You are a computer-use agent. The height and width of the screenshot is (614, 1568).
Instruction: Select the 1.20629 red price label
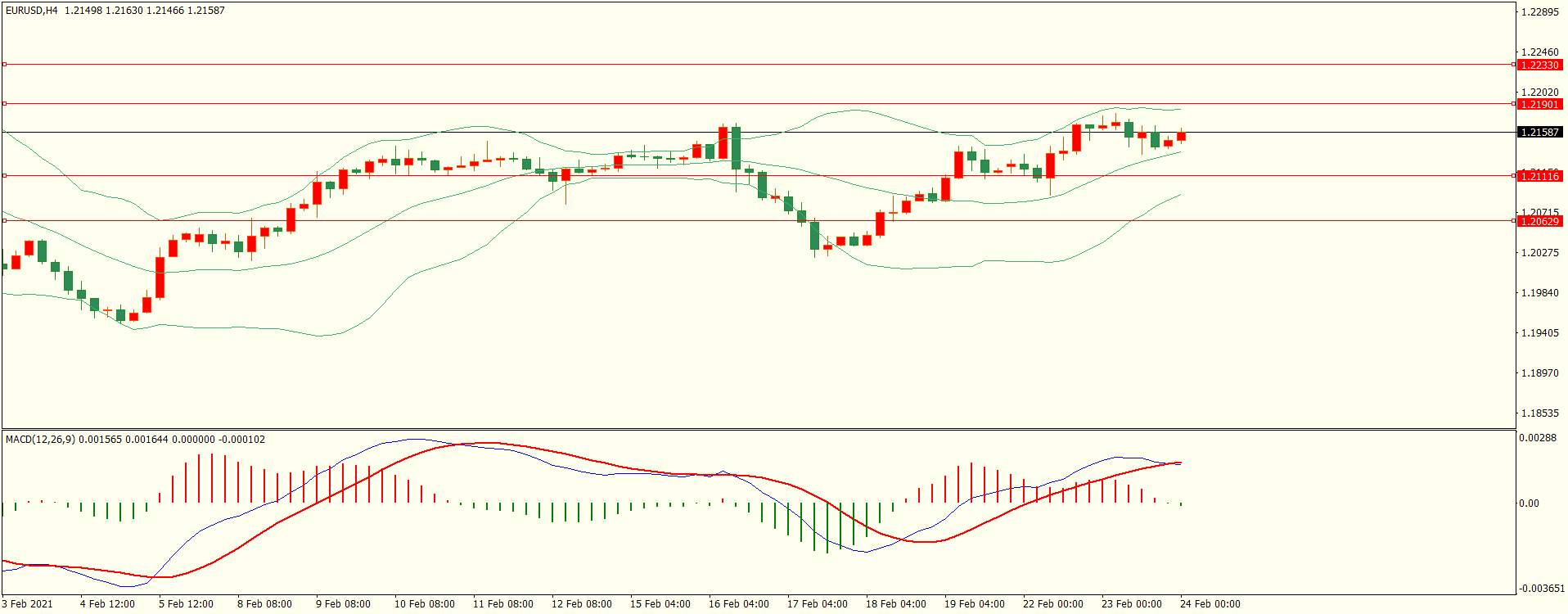click(x=1539, y=221)
